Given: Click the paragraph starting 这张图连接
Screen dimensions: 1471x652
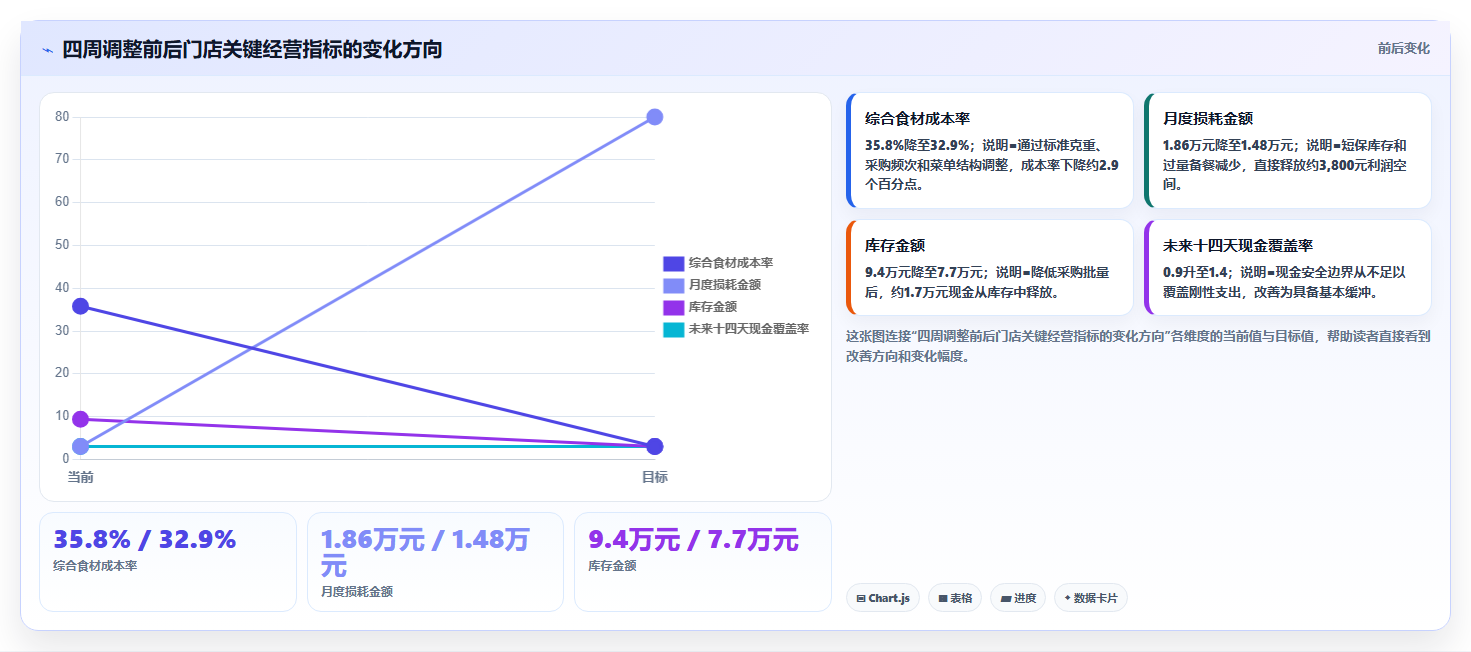Looking at the screenshot, I should [x=1138, y=346].
